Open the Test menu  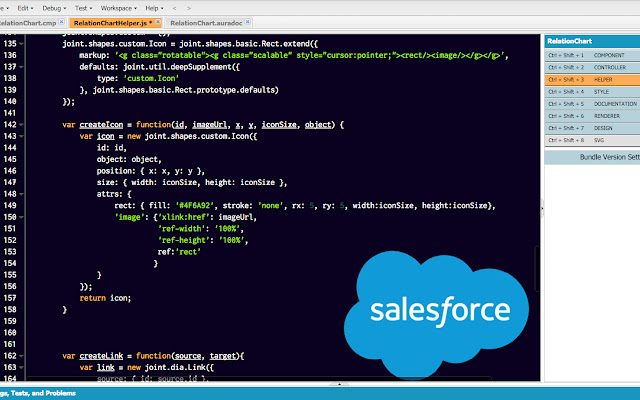(x=83, y=8)
